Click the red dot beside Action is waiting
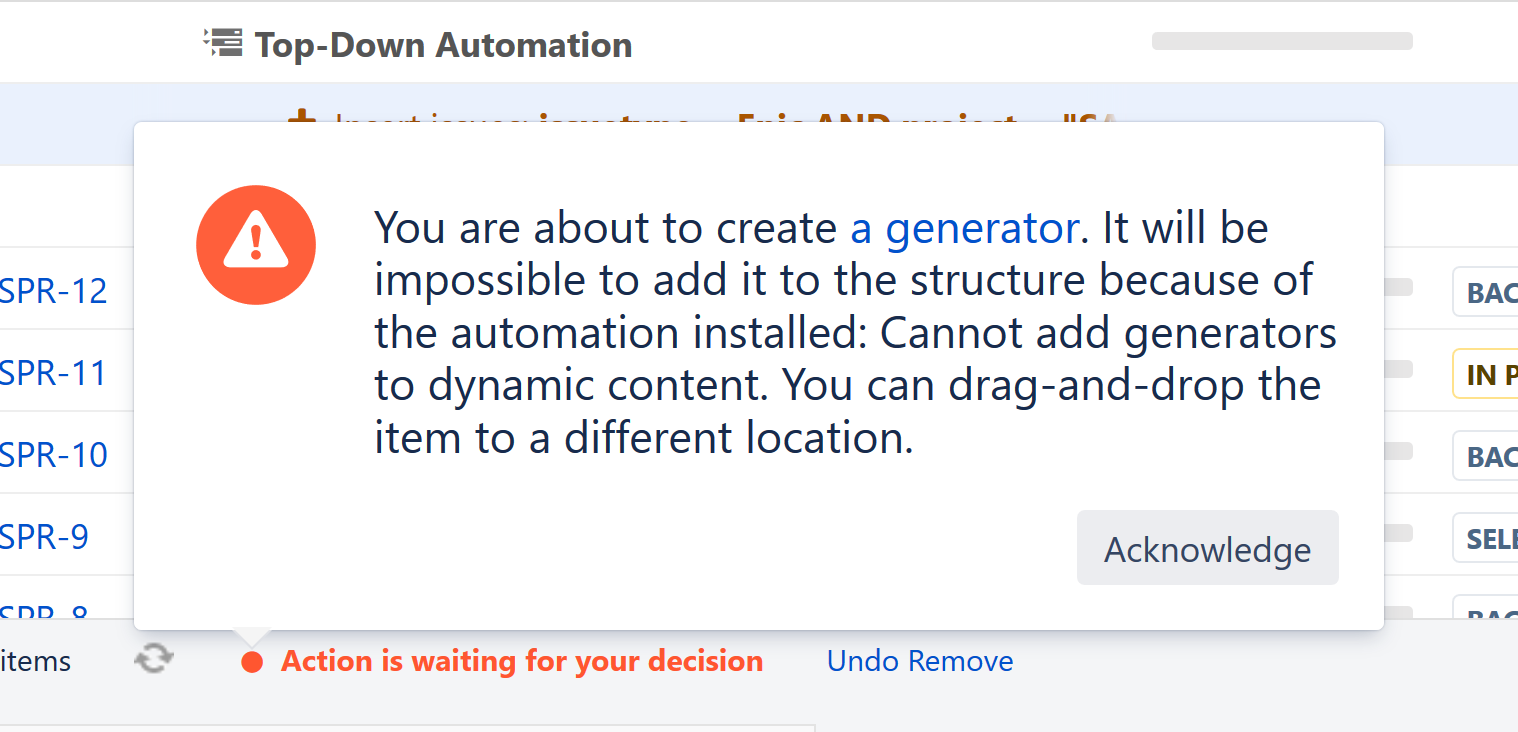 [252, 661]
